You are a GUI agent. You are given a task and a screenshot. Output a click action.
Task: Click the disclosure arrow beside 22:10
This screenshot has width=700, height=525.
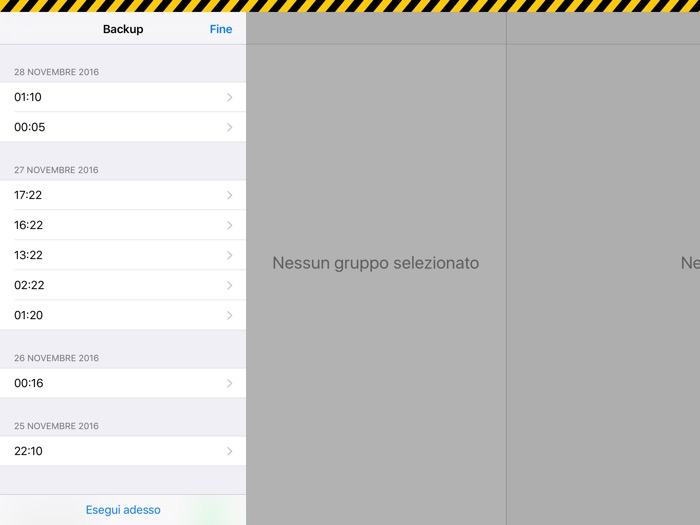(229, 451)
